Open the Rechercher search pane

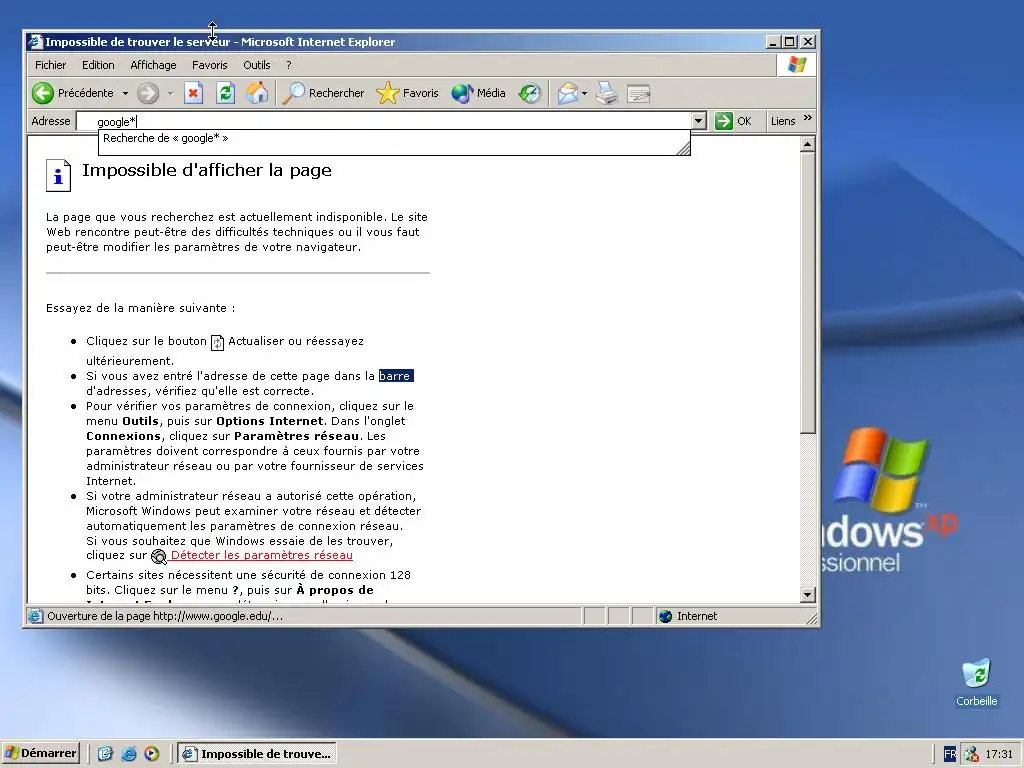[x=323, y=93]
